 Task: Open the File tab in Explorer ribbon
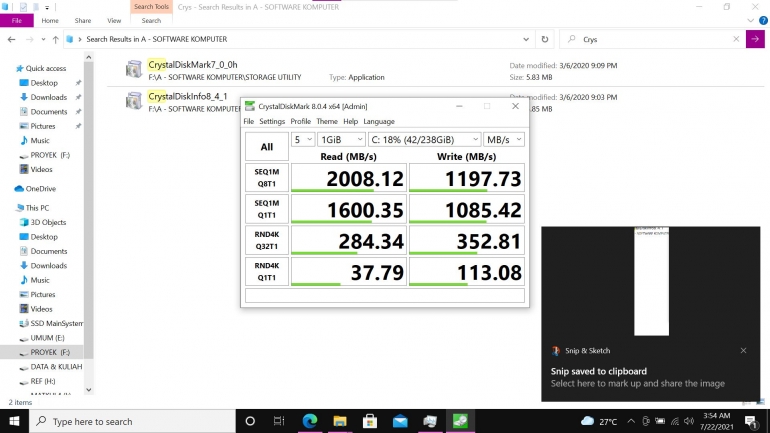[x=17, y=21]
